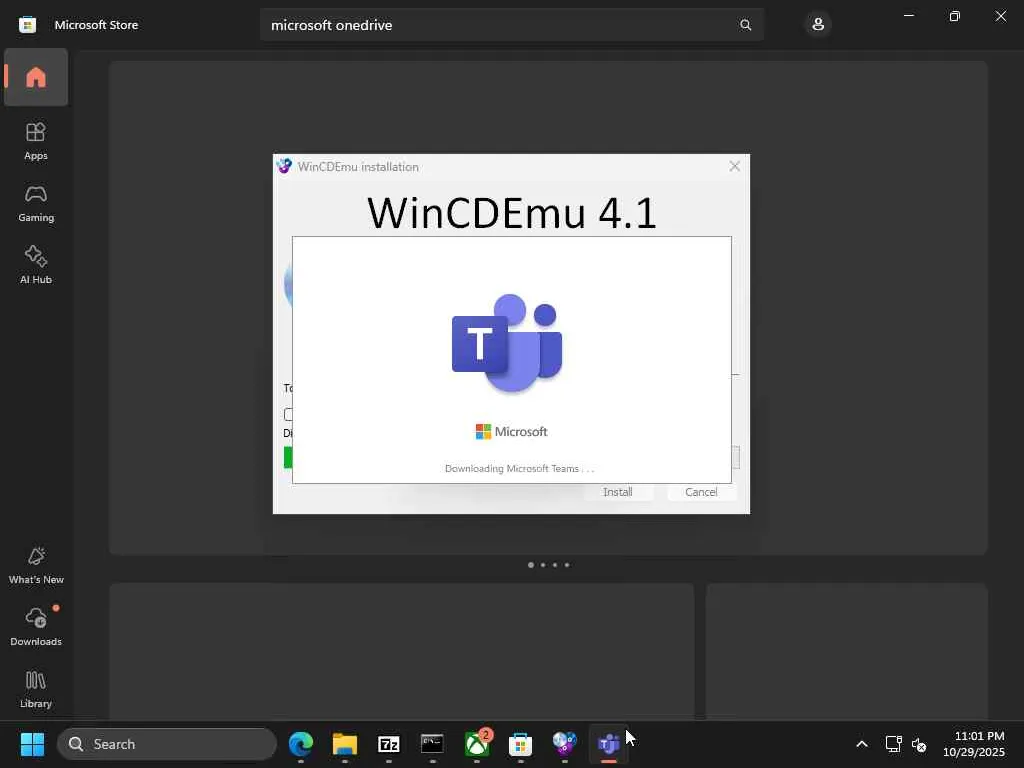1024x768 pixels.
Task: Open Microsoft Edge from the taskbar
Action: (x=300, y=744)
